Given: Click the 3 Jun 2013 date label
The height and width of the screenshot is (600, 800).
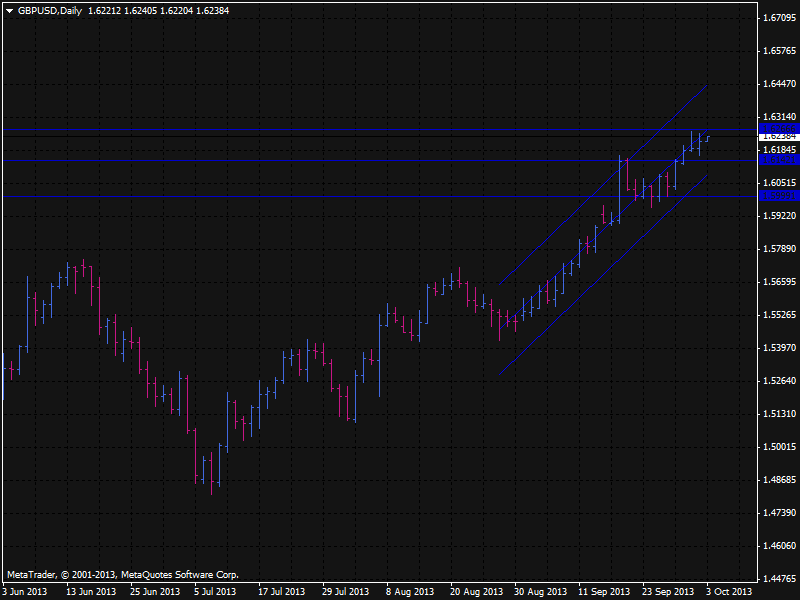Looking at the screenshot, I should click(25, 591).
